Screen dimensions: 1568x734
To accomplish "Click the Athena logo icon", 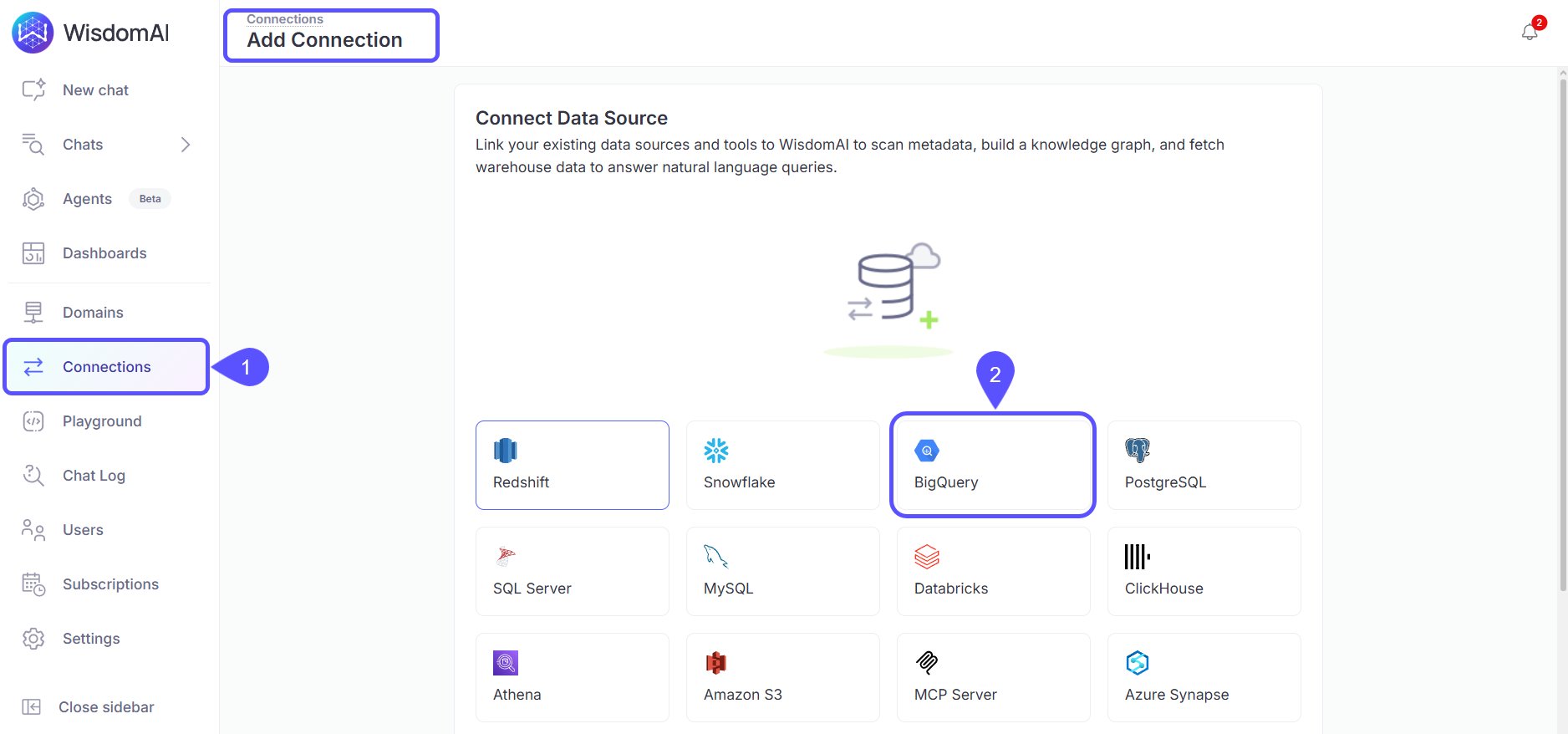I will [x=506, y=663].
